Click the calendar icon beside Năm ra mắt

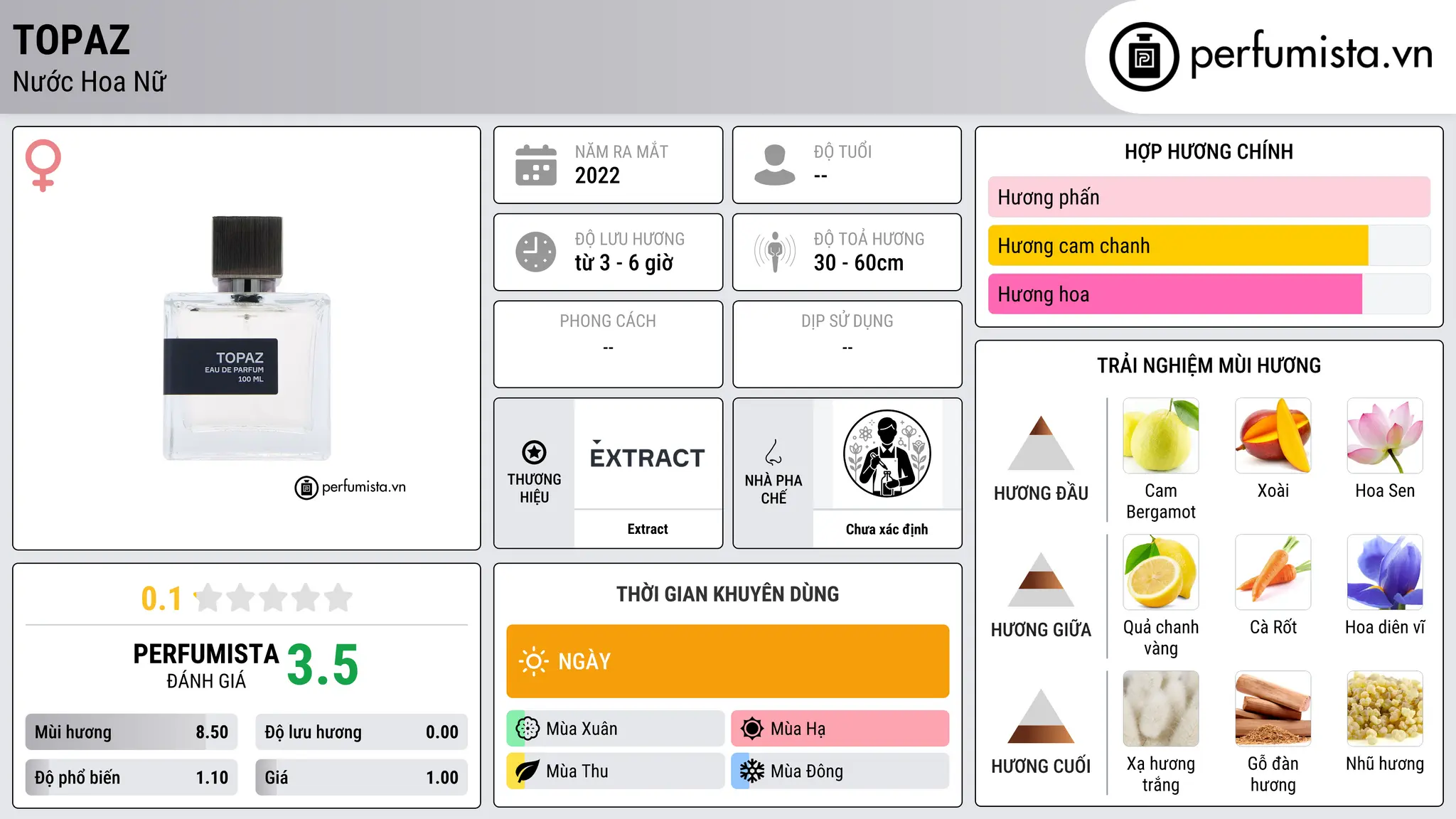(536, 165)
